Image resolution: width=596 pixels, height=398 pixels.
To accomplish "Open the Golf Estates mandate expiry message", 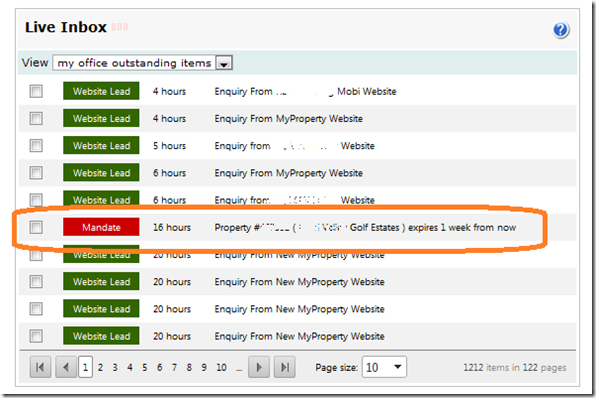I will point(365,227).
